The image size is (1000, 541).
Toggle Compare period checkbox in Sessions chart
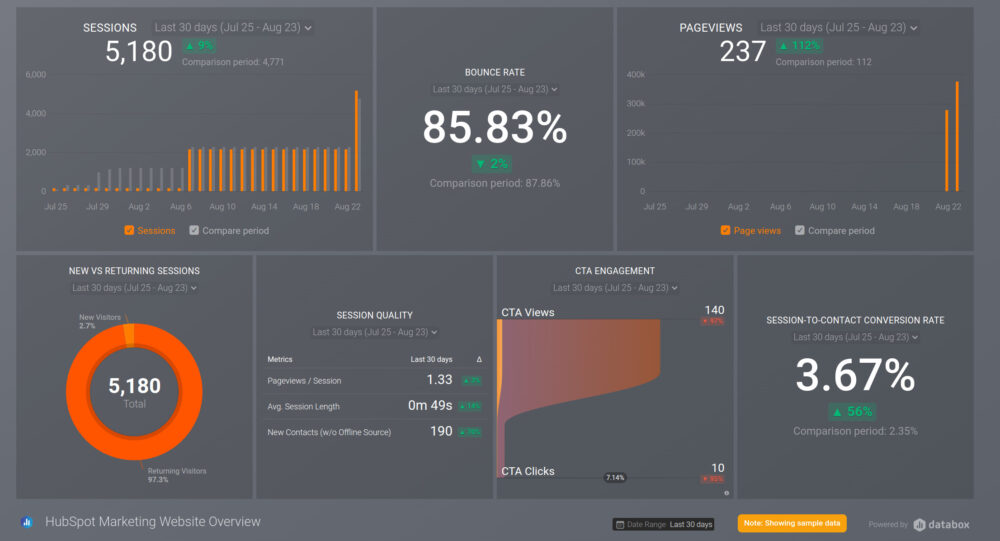point(194,231)
